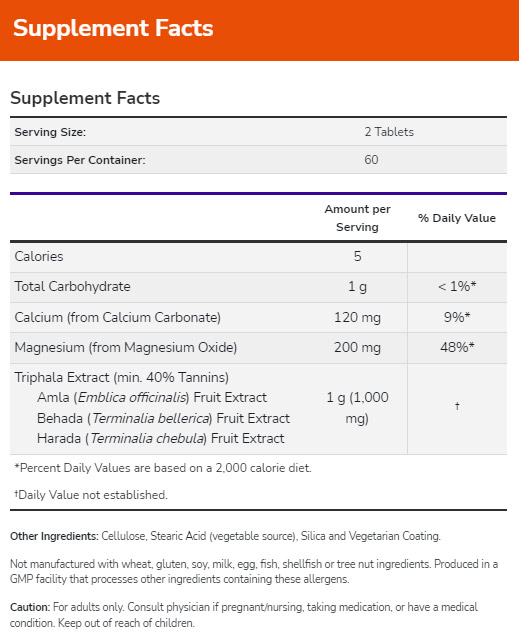Select the Servings Per Container row
The height and width of the screenshot is (638, 519).
pyautogui.click(x=258, y=160)
